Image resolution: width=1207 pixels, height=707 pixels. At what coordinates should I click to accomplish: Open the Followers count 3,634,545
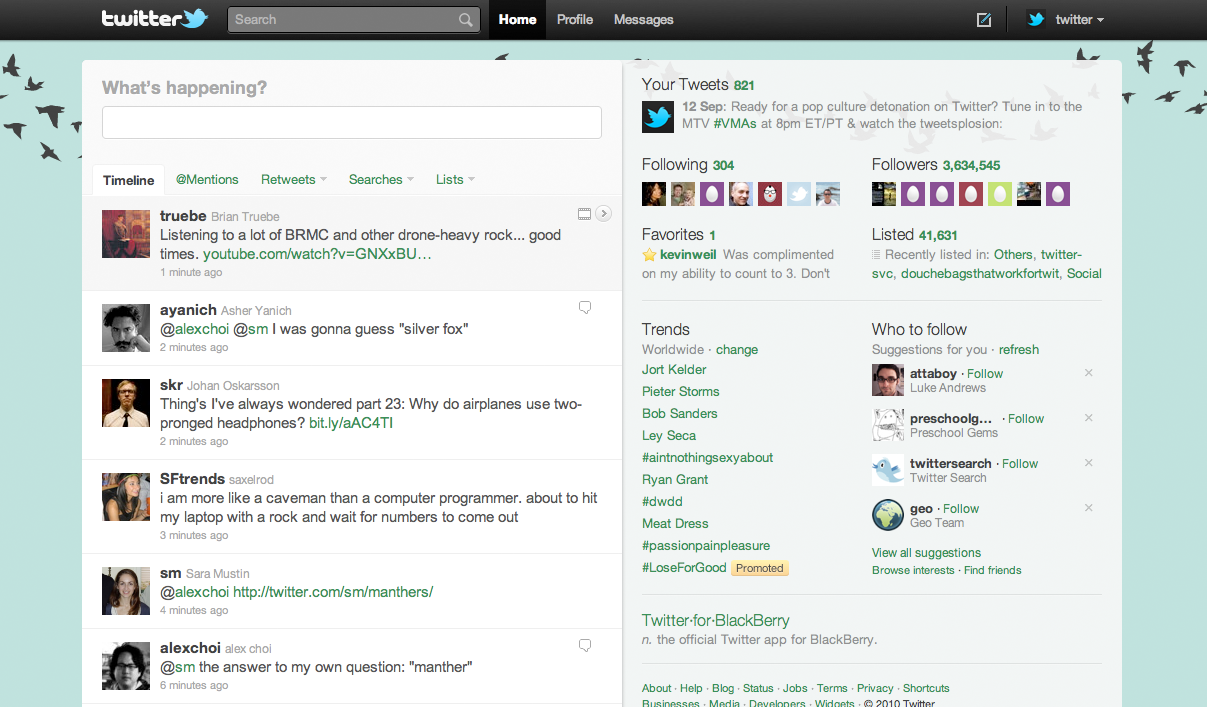[971, 165]
